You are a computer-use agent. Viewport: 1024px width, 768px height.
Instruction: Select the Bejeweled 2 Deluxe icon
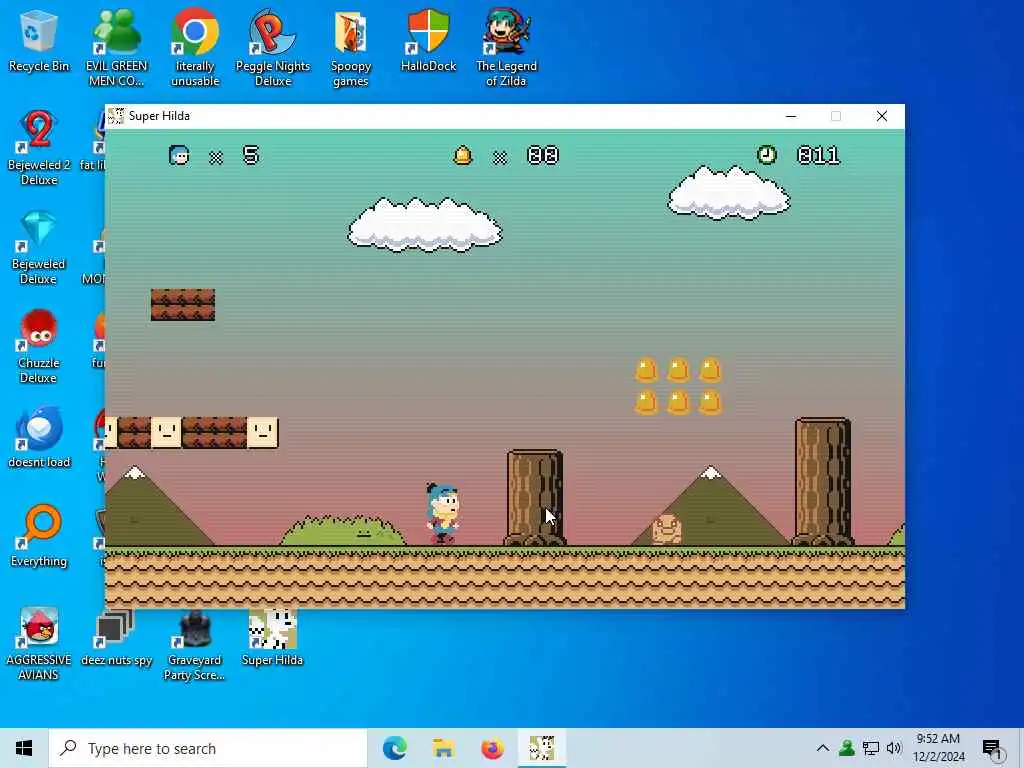[39, 148]
